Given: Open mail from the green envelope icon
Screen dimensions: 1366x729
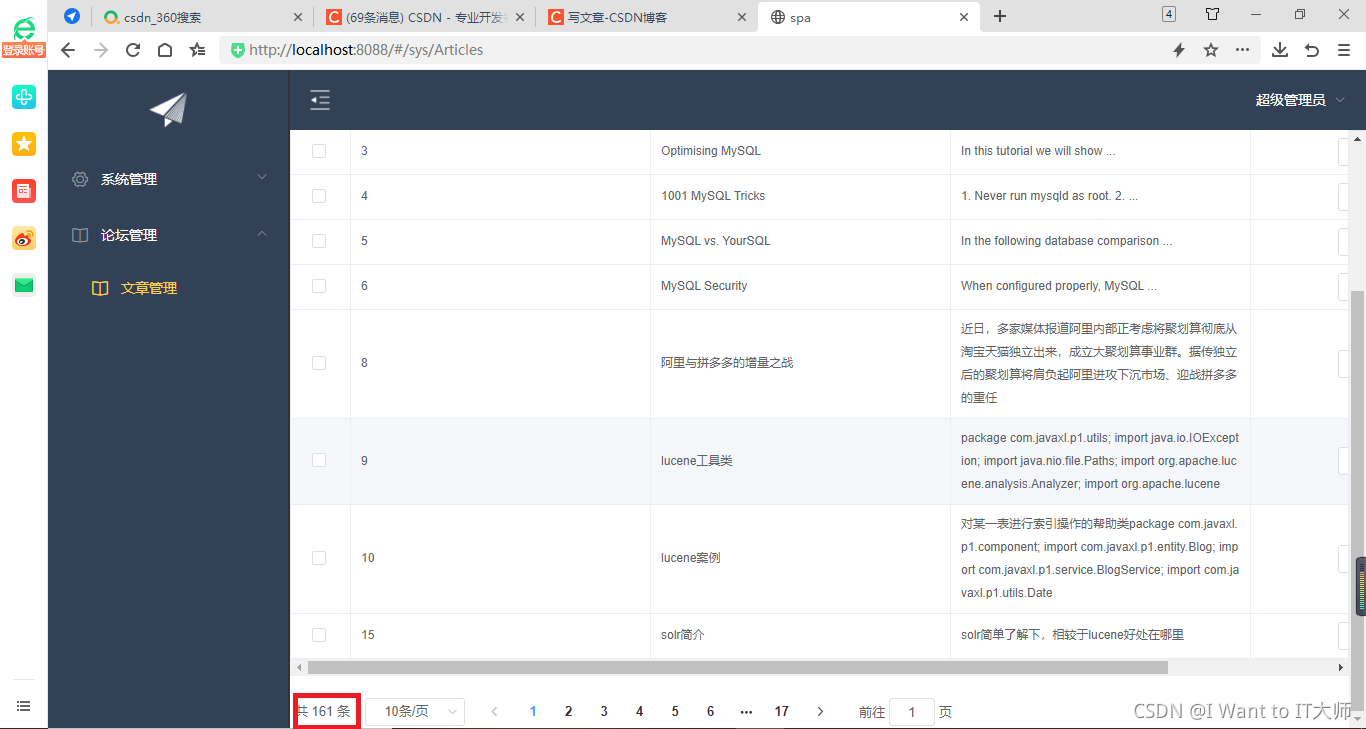Looking at the screenshot, I should 23,285.
